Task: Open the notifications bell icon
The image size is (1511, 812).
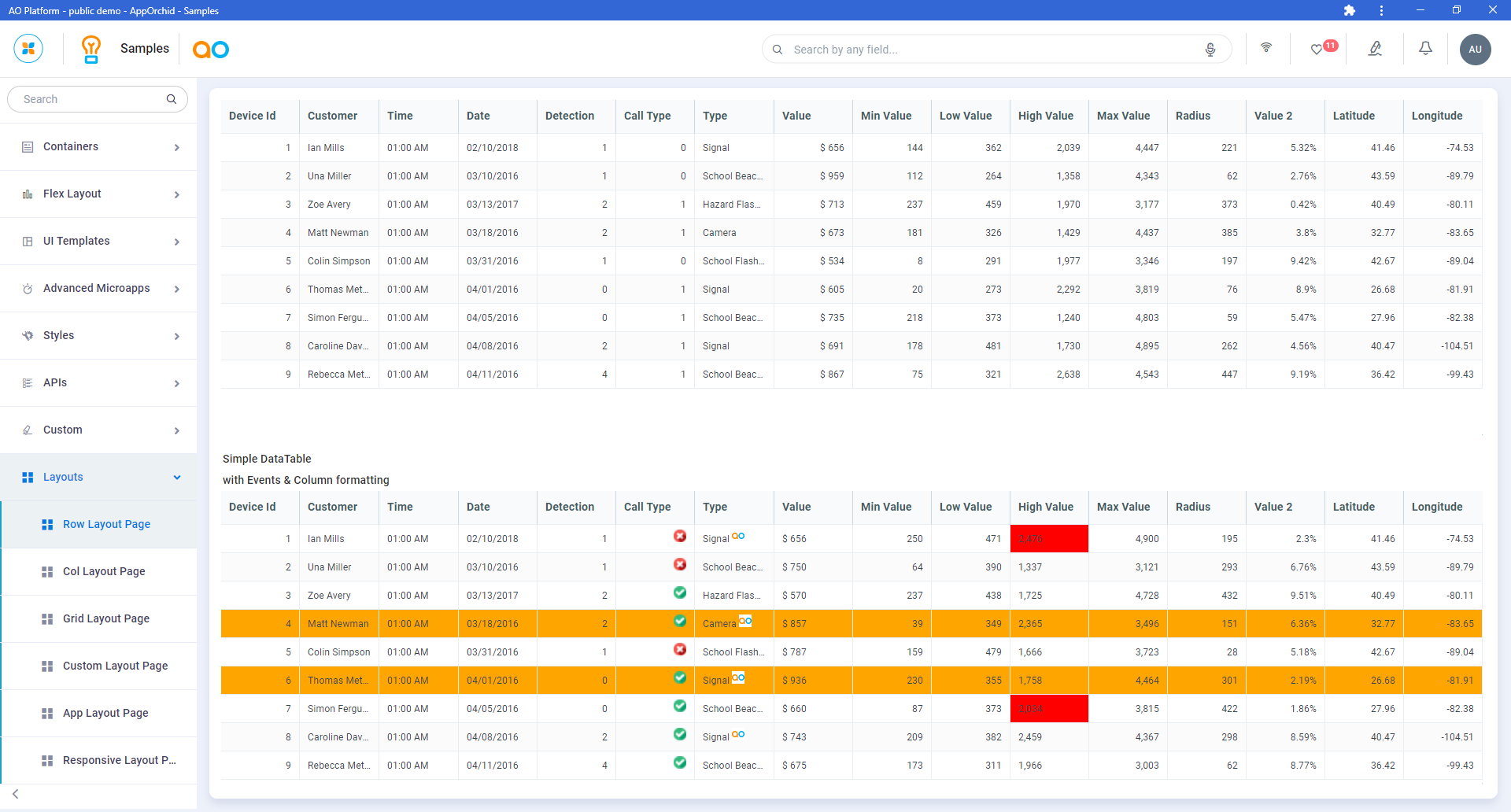Action: coord(1425,49)
